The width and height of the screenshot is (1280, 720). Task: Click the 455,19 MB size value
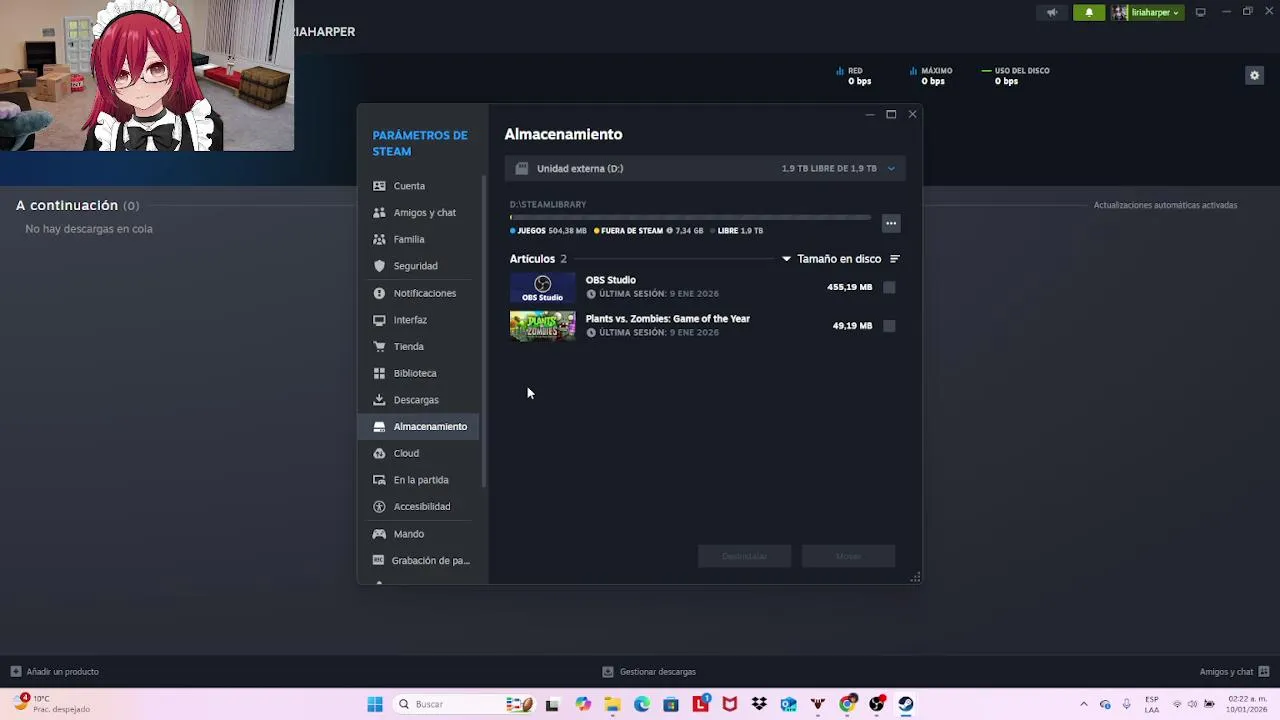coord(850,287)
